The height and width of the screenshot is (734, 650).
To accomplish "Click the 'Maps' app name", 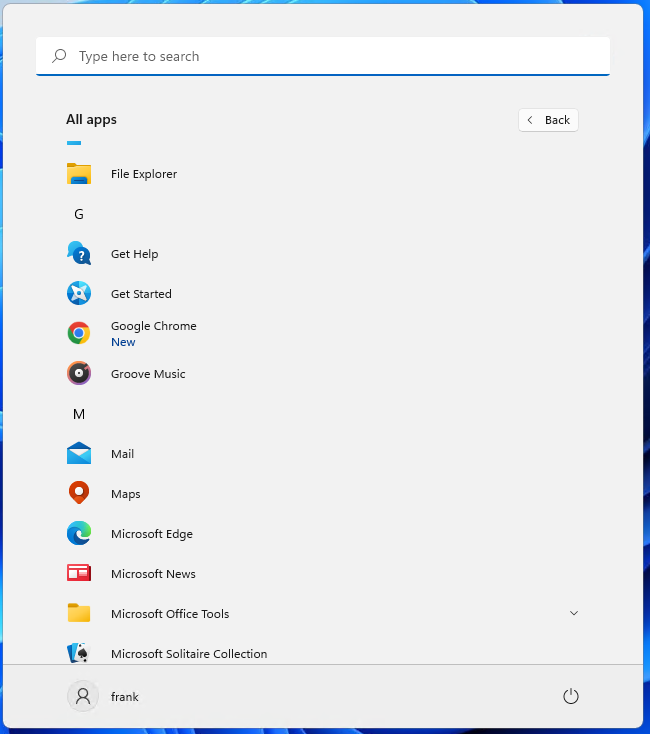I will point(125,494).
